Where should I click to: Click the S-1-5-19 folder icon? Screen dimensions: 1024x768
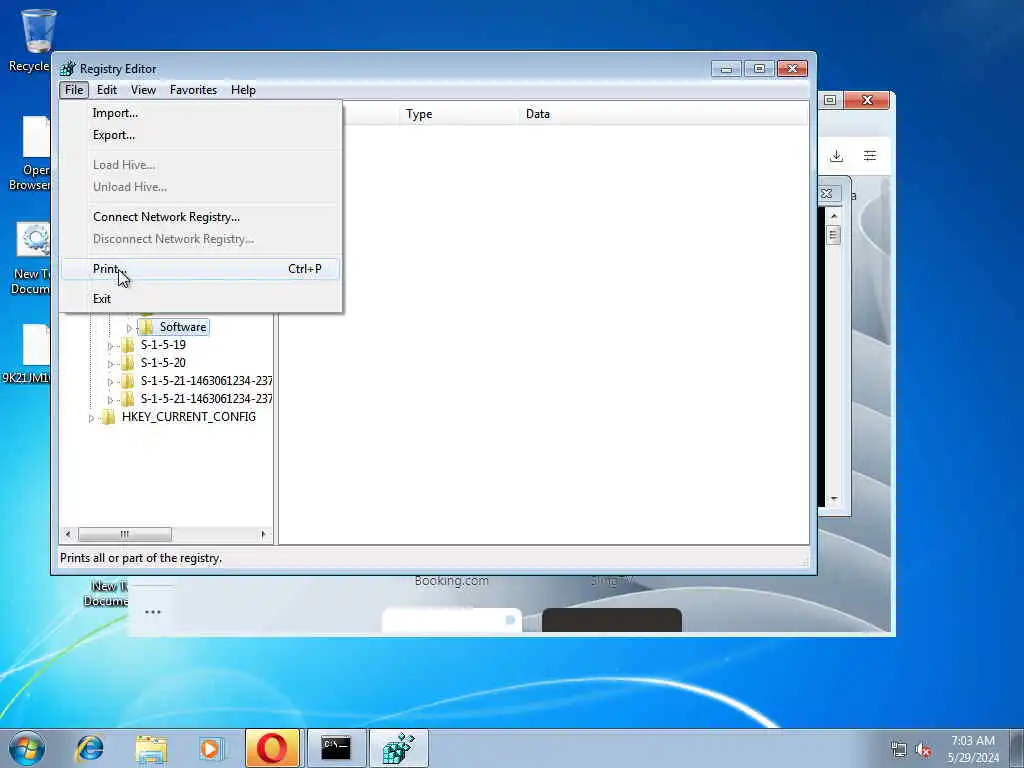point(127,345)
